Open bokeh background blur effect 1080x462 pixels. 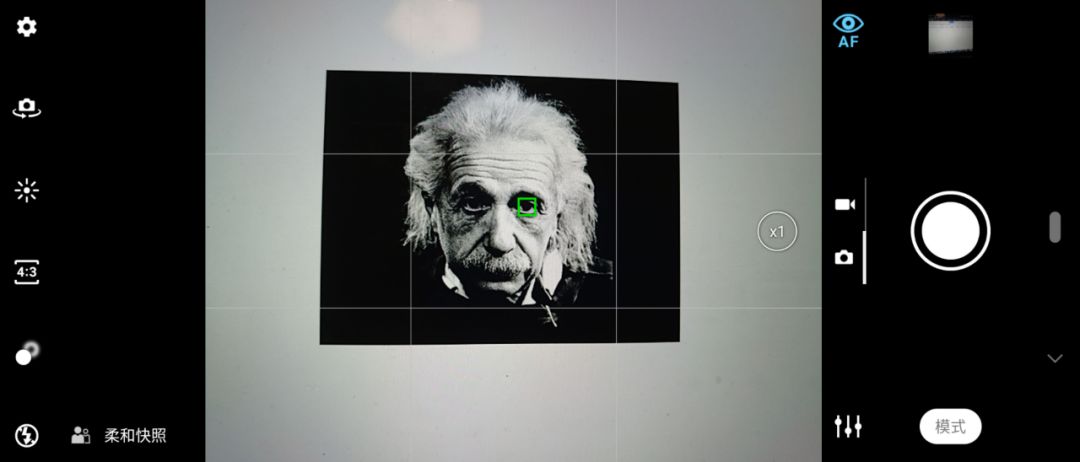point(28,353)
